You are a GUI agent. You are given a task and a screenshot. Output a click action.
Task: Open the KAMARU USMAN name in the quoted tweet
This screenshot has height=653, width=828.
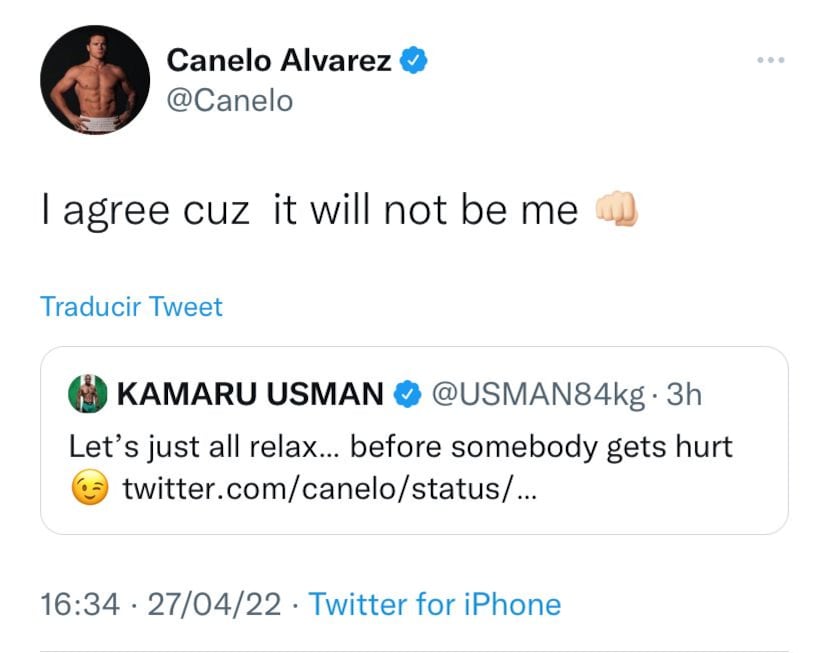tap(250, 394)
